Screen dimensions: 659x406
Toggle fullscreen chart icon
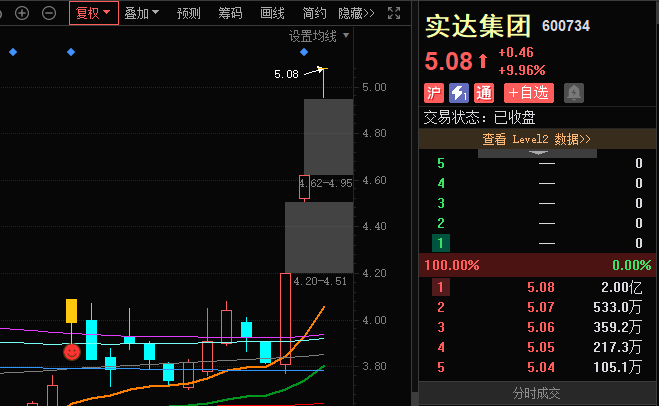[x=394, y=13]
